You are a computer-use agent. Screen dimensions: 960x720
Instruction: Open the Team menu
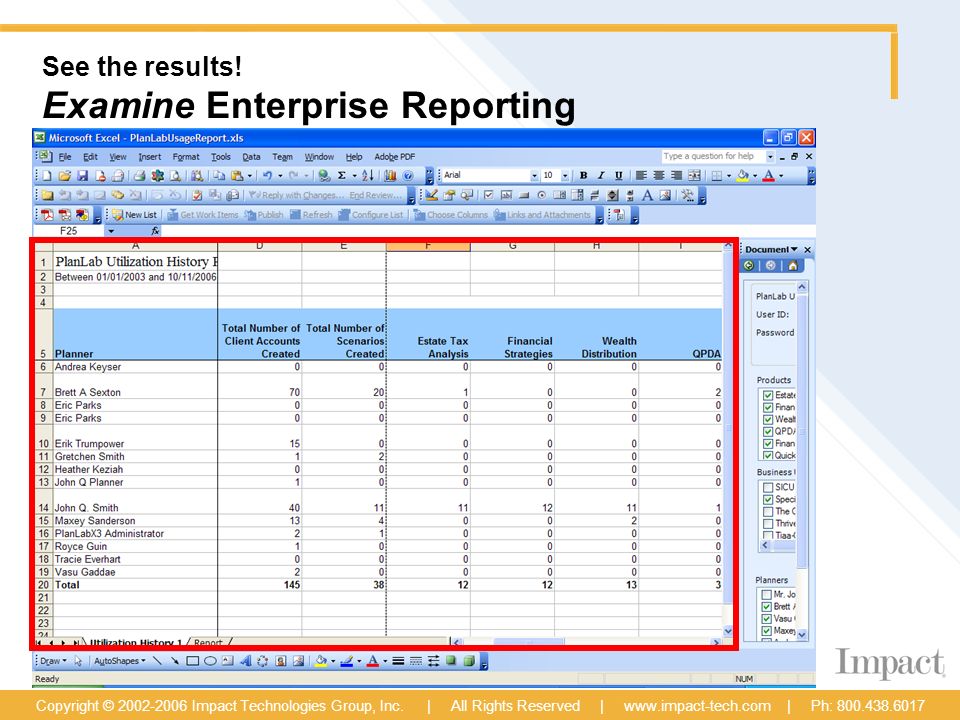(x=282, y=157)
